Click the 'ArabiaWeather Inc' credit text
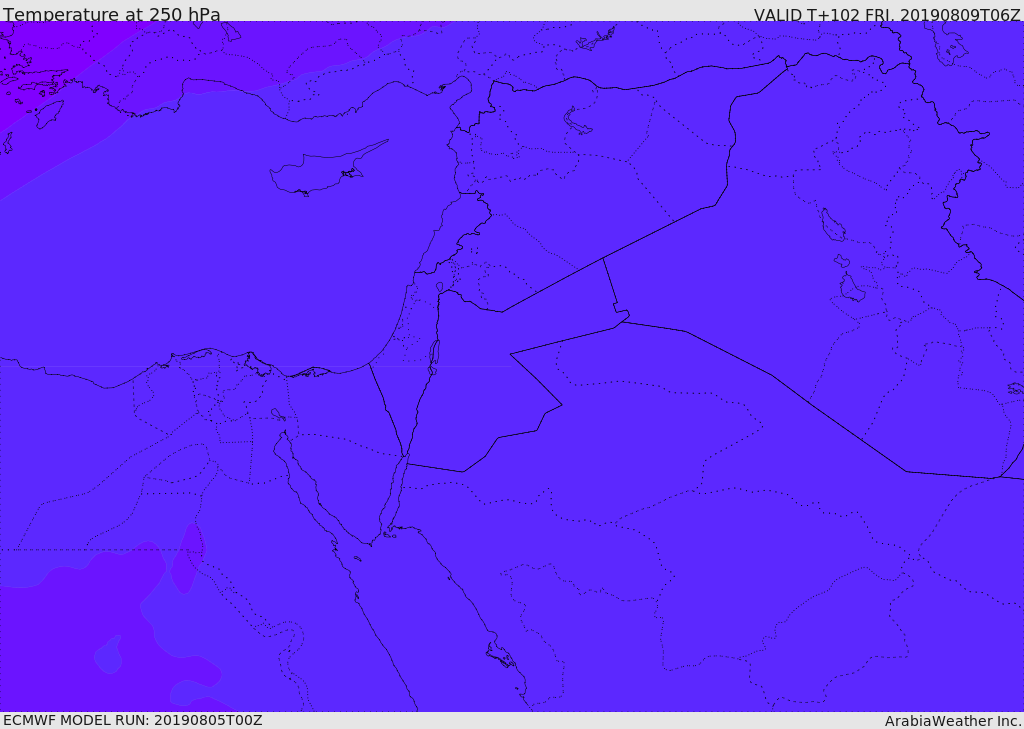1024x729 pixels. (953, 721)
